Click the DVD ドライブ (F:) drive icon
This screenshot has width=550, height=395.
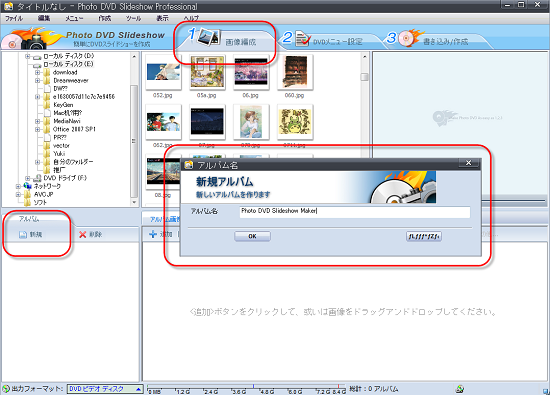click(x=37, y=178)
